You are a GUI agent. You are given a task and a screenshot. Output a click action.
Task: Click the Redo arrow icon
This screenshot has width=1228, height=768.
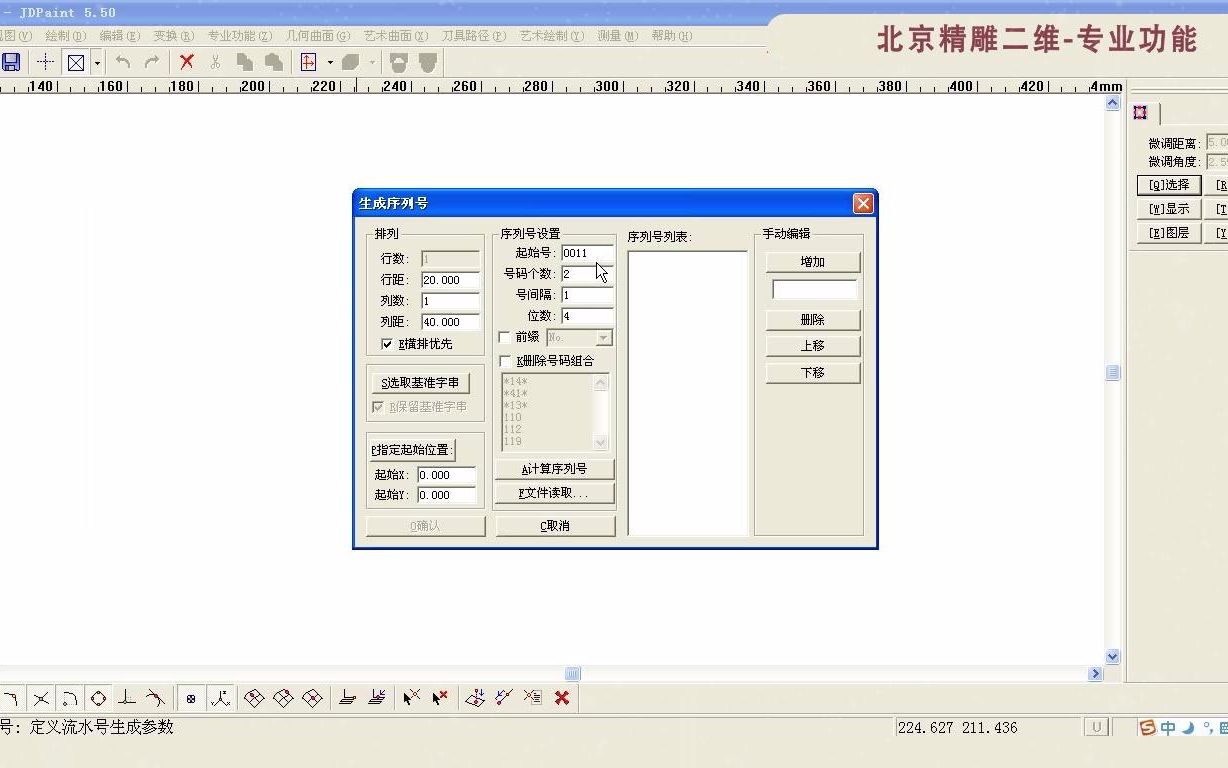tap(151, 62)
